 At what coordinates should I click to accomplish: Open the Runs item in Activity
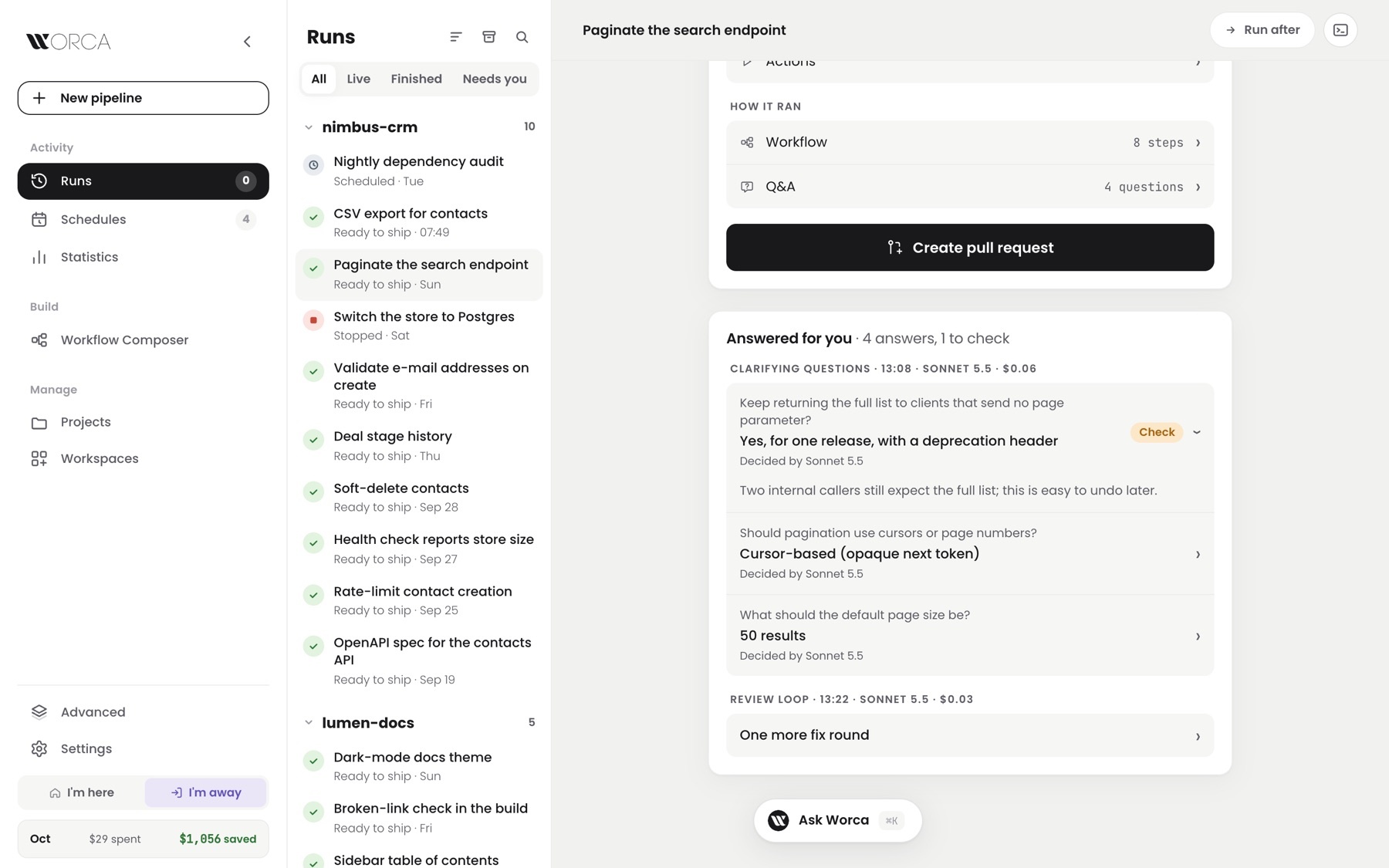144,181
